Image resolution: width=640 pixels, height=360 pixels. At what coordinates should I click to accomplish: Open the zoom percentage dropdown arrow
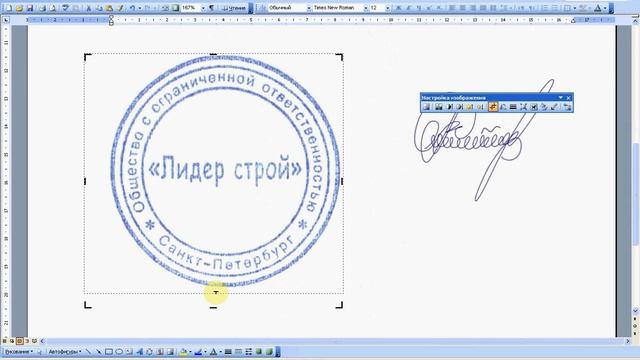203,8
